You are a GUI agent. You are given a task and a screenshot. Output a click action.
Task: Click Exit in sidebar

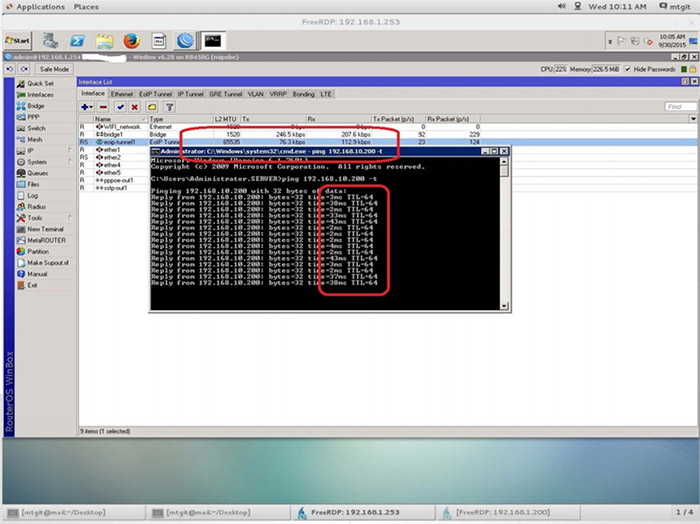point(32,285)
